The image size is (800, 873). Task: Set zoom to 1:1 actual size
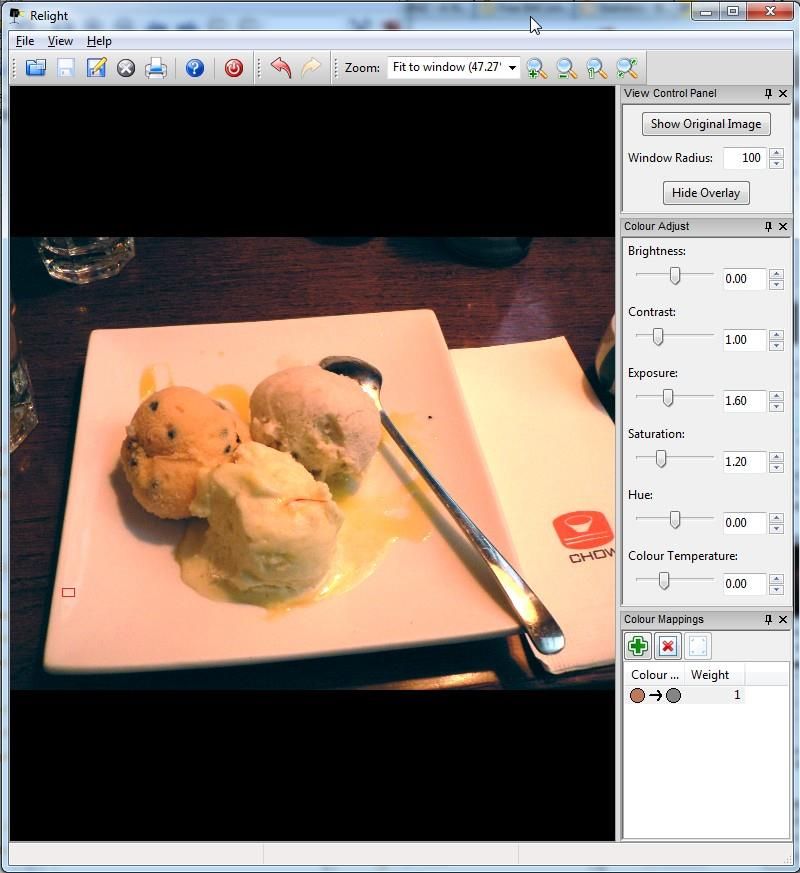(596, 68)
